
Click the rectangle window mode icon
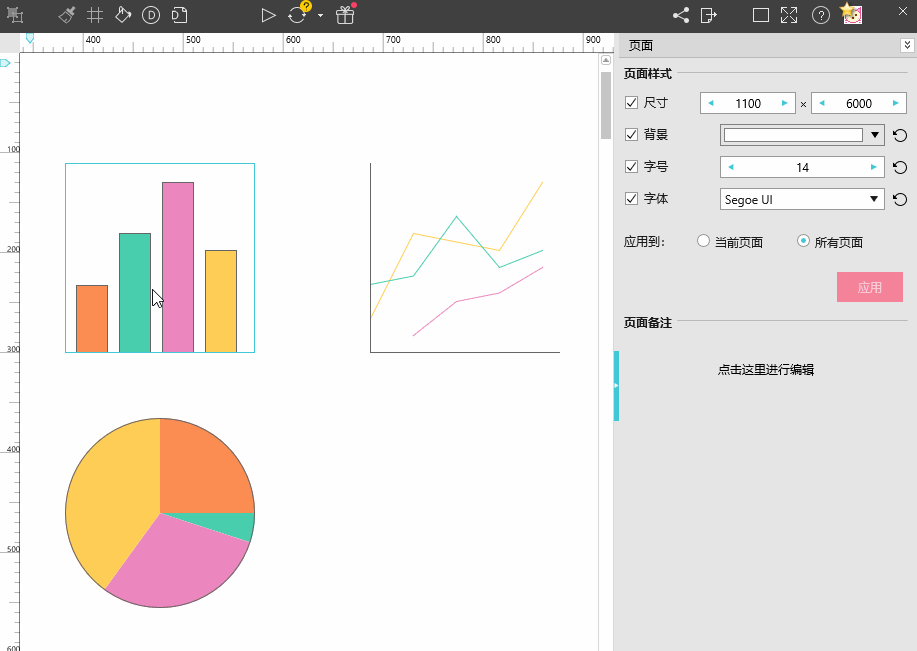click(x=760, y=15)
